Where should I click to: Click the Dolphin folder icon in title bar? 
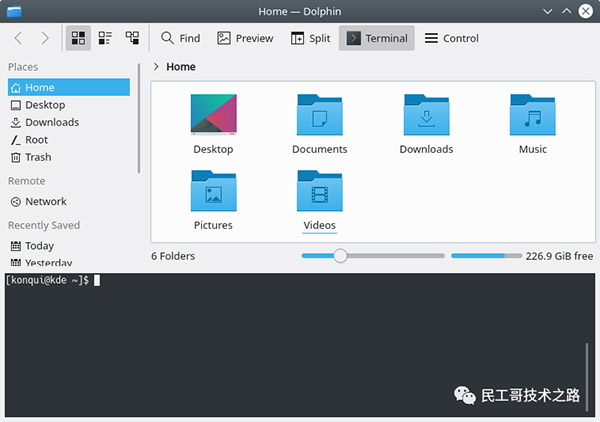point(14,11)
